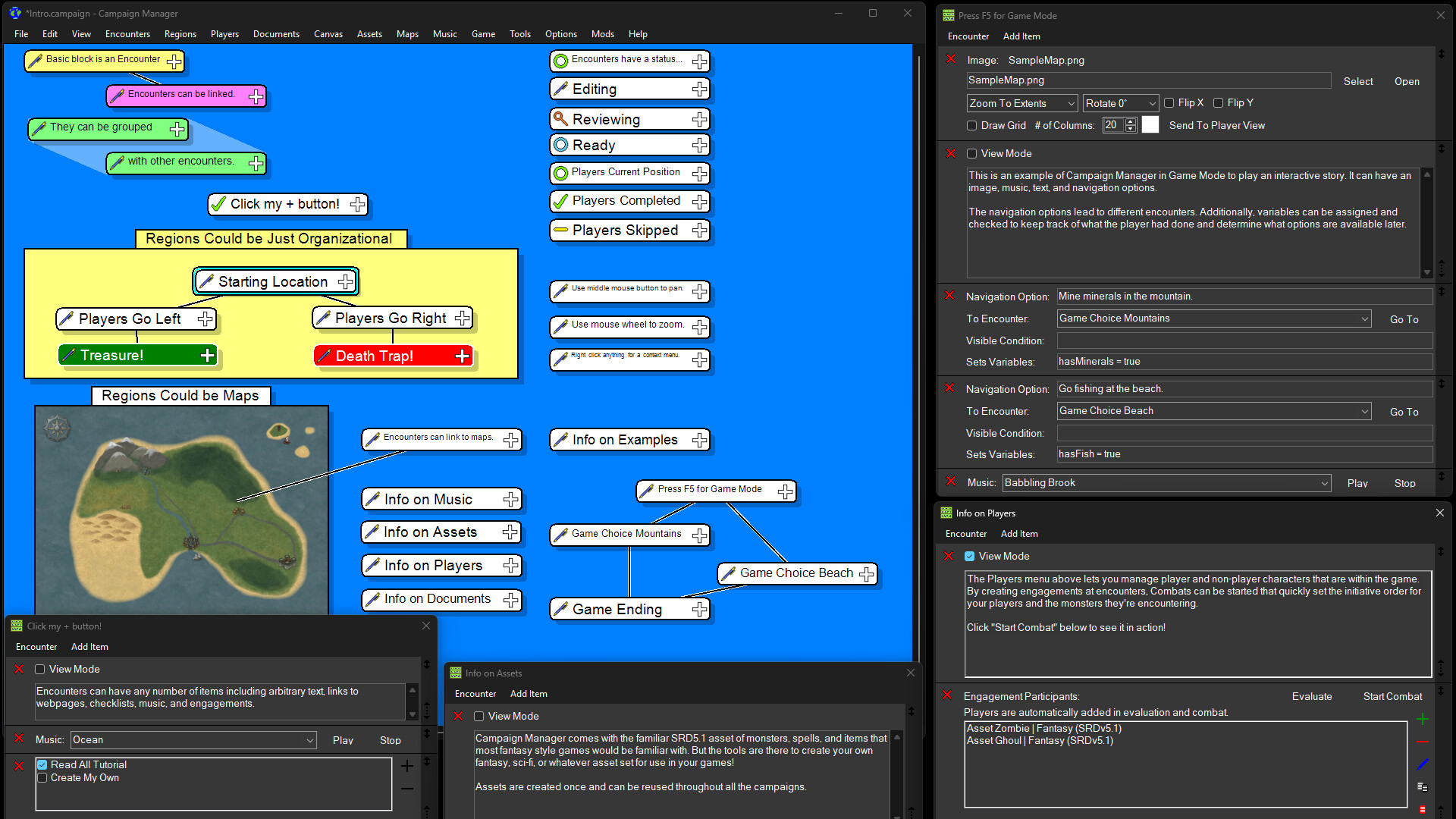Edit participant with the blue pencil icon

pyautogui.click(x=1423, y=765)
